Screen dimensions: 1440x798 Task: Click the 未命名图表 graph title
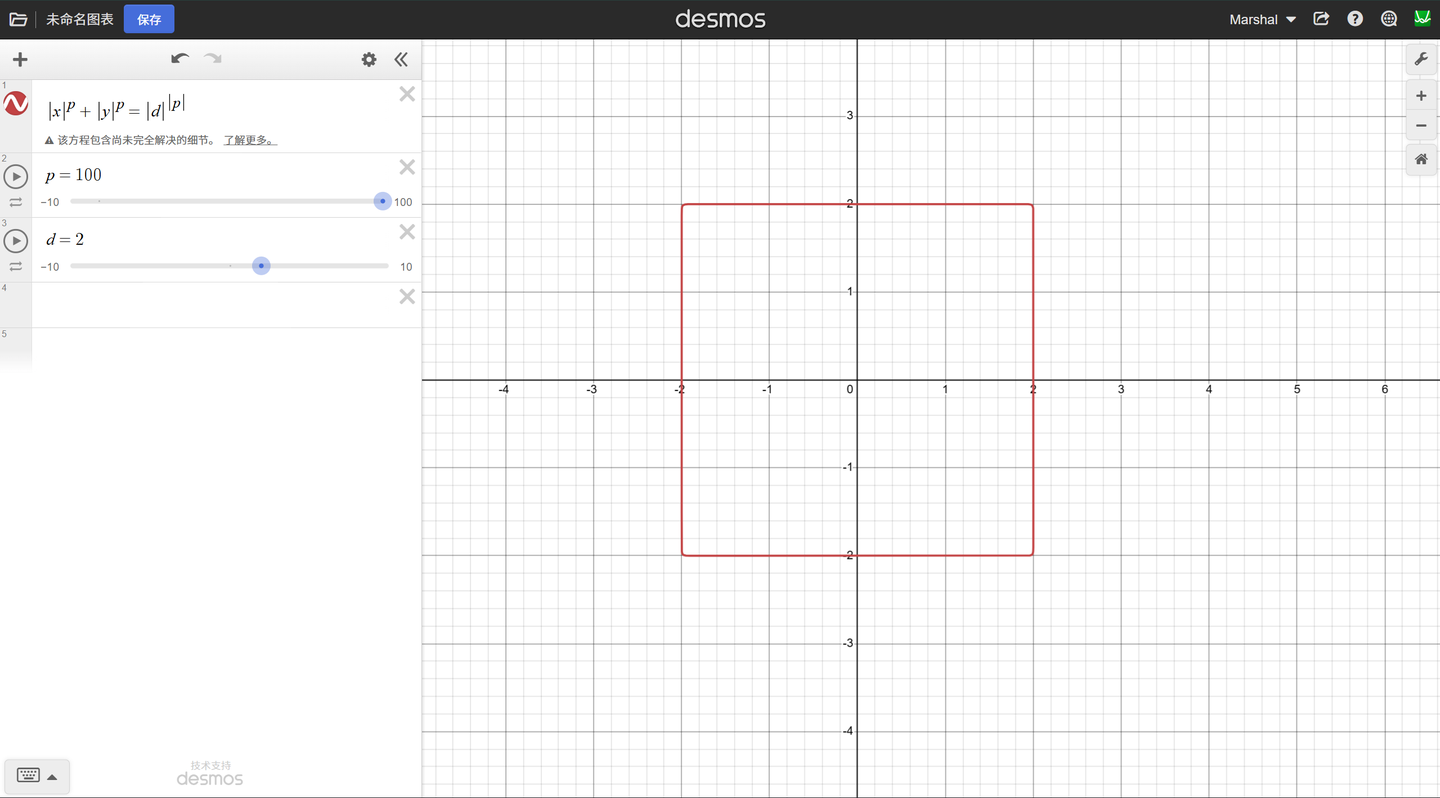(x=80, y=19)
